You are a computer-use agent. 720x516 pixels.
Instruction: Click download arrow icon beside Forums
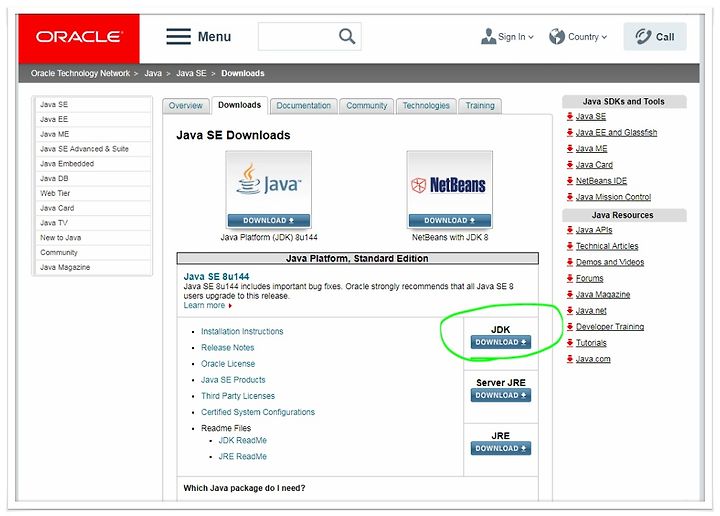point(570,278)
